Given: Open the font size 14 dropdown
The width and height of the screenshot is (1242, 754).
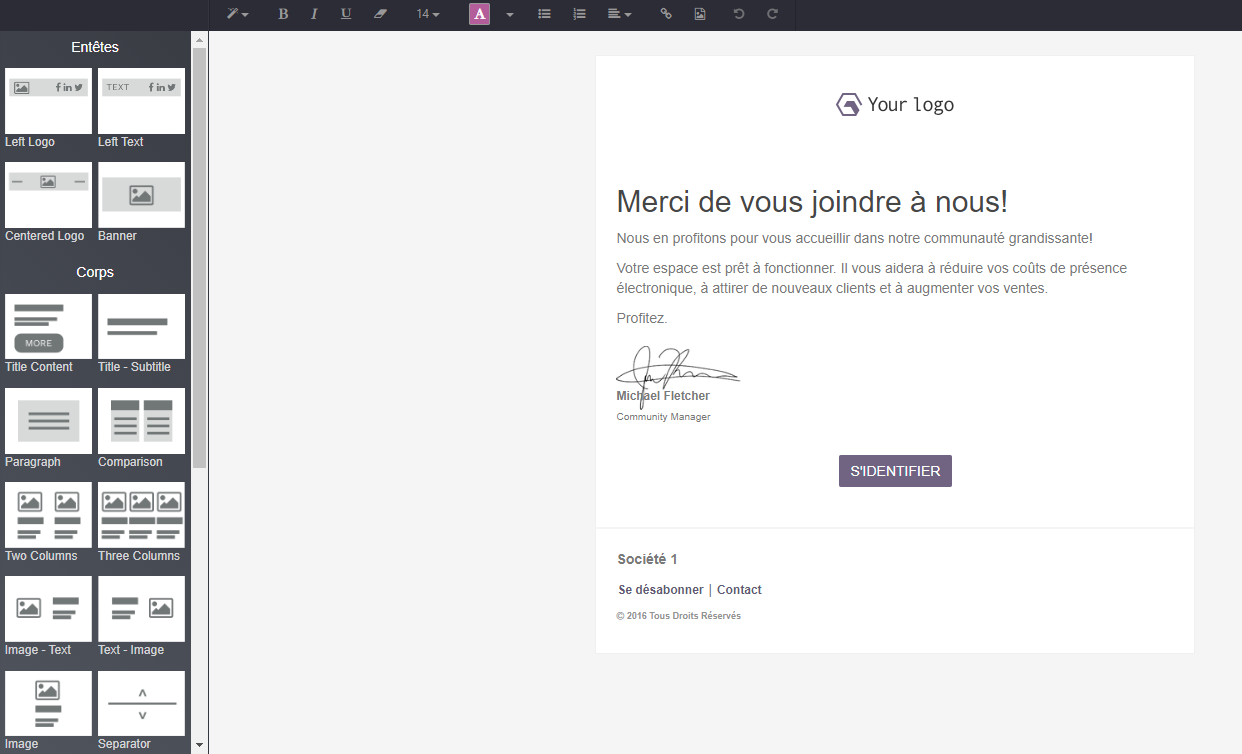Looking at the screenshot, I should (428, 14).
